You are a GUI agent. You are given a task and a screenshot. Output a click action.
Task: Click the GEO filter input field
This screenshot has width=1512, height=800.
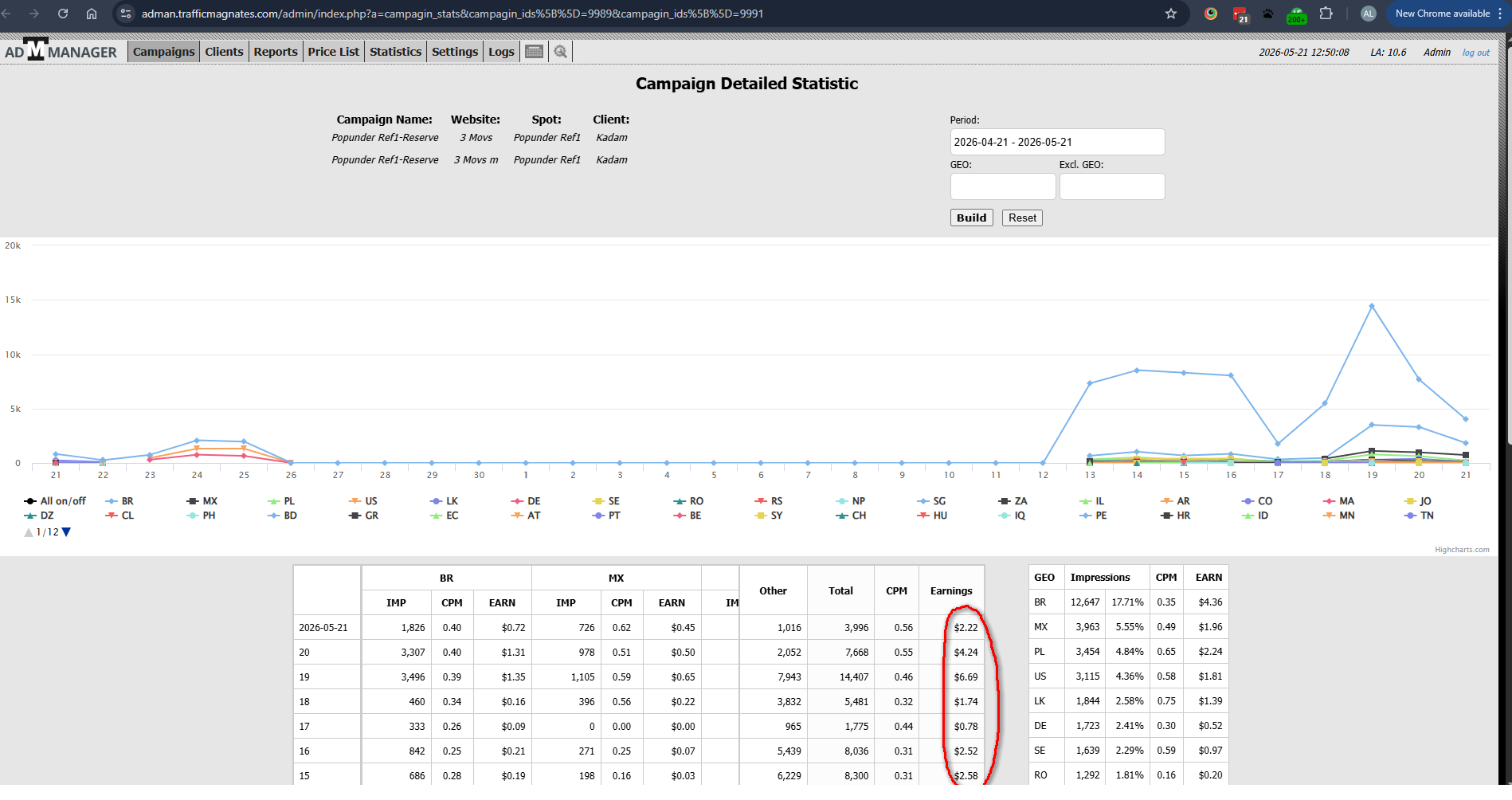pyautogui.click(x=1002, y=186)
